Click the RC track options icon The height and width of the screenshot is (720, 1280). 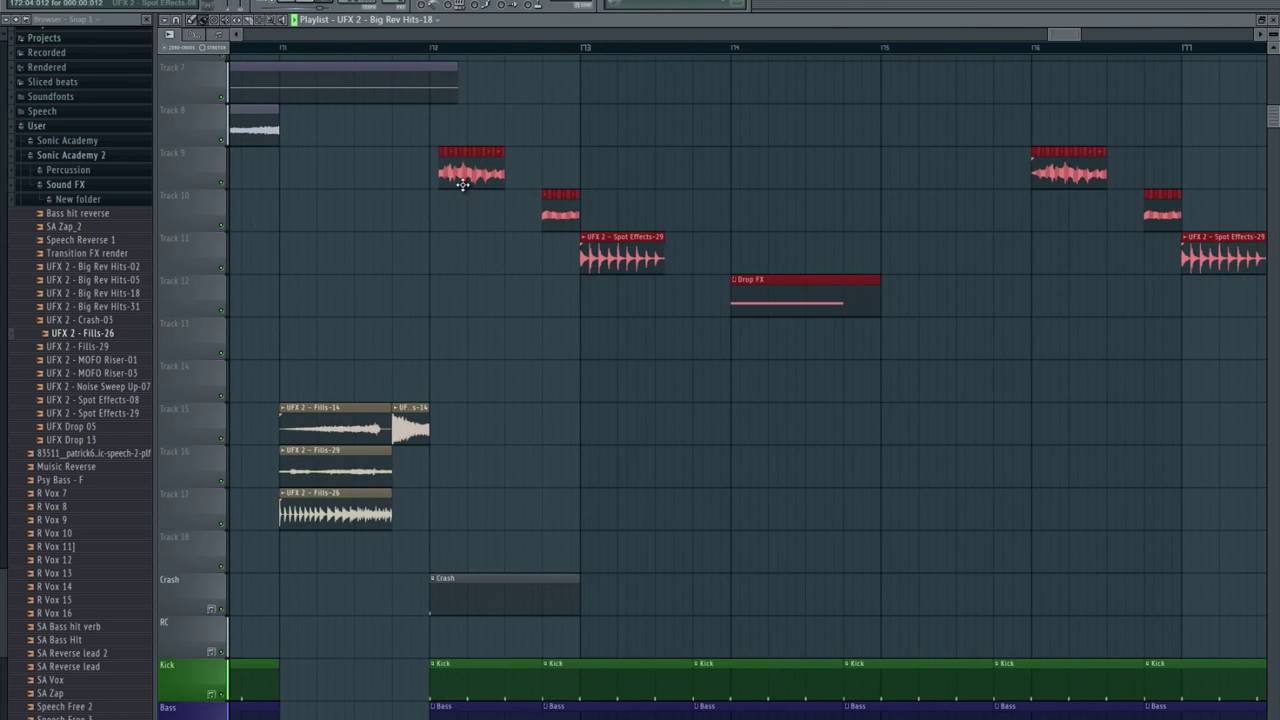[x=211, y=652]
